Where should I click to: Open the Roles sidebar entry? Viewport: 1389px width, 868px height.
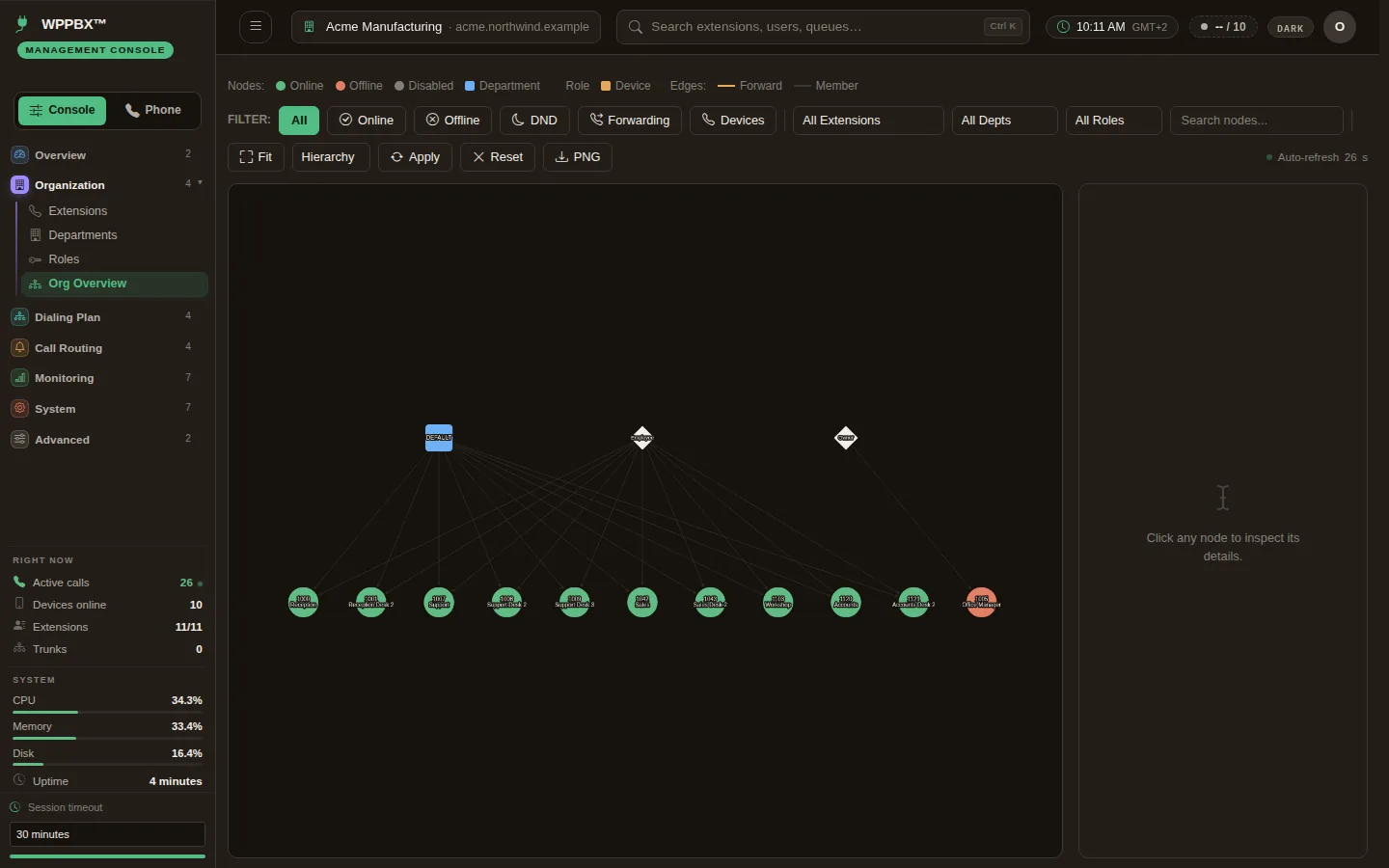pyautogui.click(x=114, y=259)
